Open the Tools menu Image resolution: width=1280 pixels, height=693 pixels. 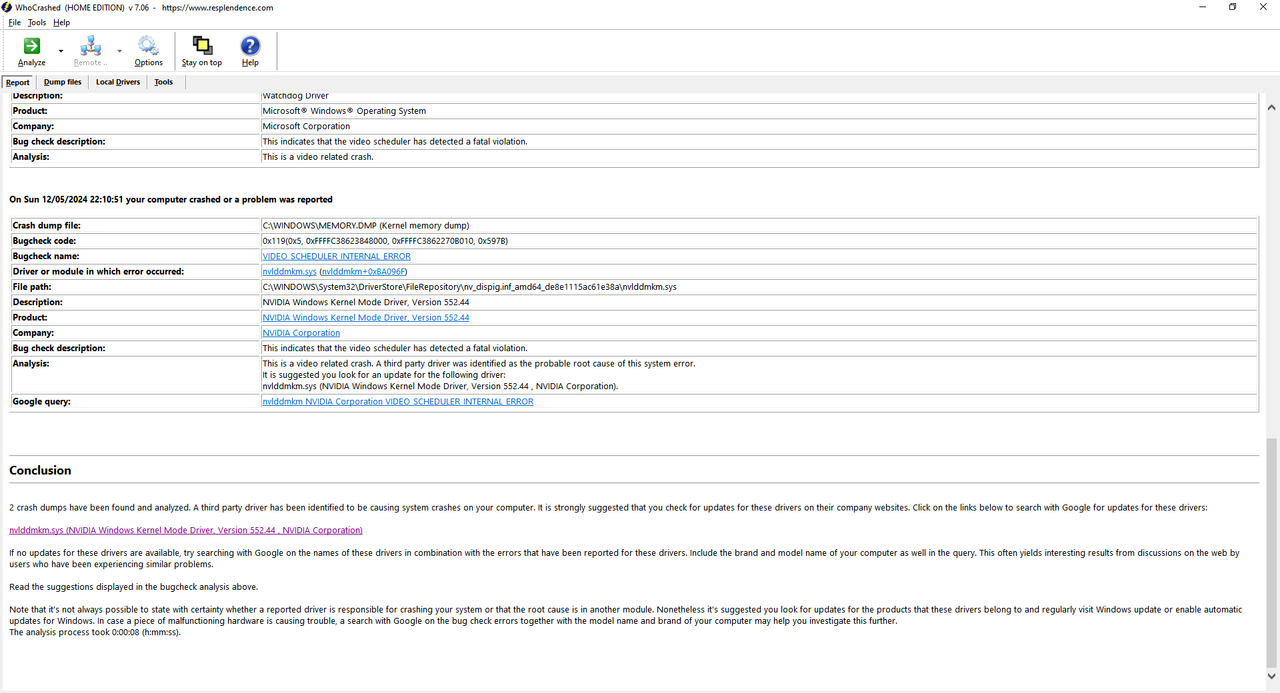click(x=37, y=22)
